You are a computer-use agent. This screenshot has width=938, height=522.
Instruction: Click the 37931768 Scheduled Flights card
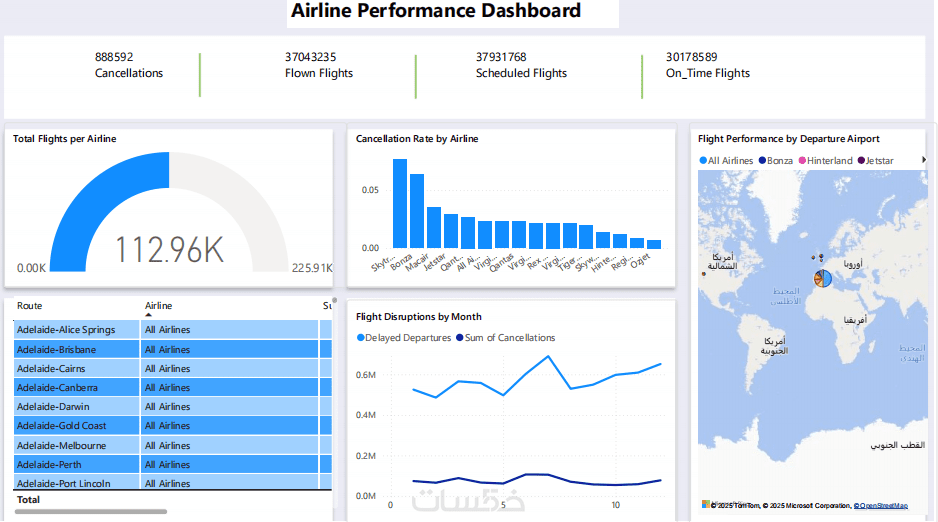click(521, 65)
